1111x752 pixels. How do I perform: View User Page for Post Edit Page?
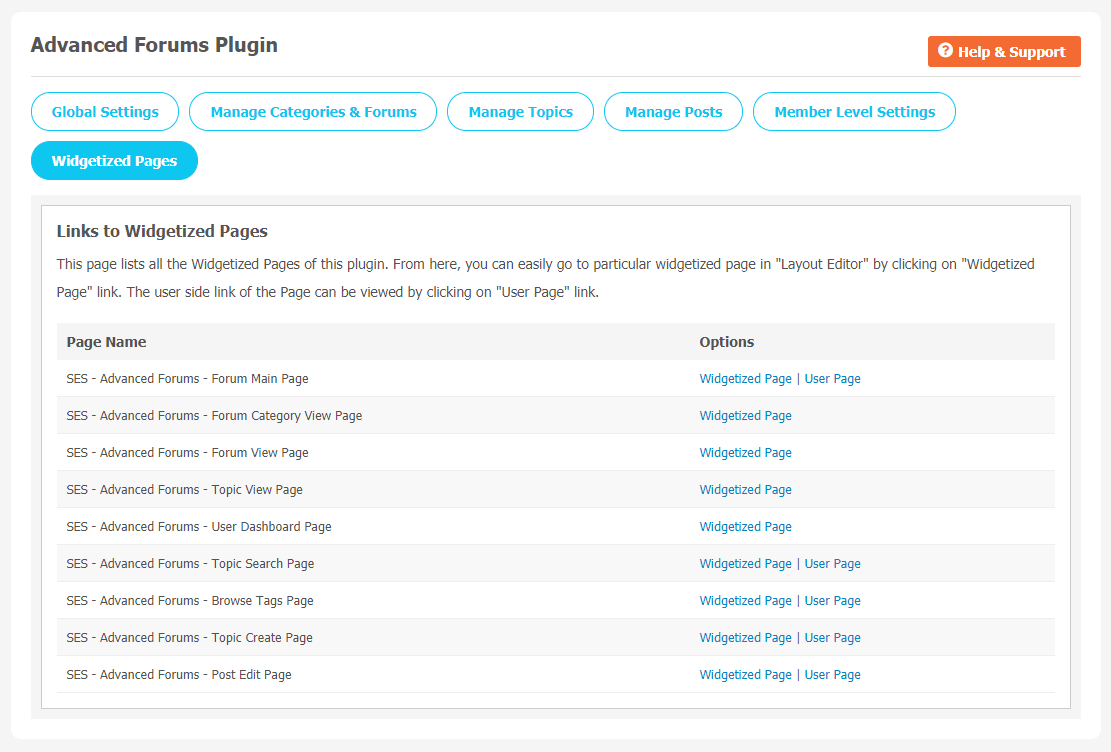click(x=832, y=675)
